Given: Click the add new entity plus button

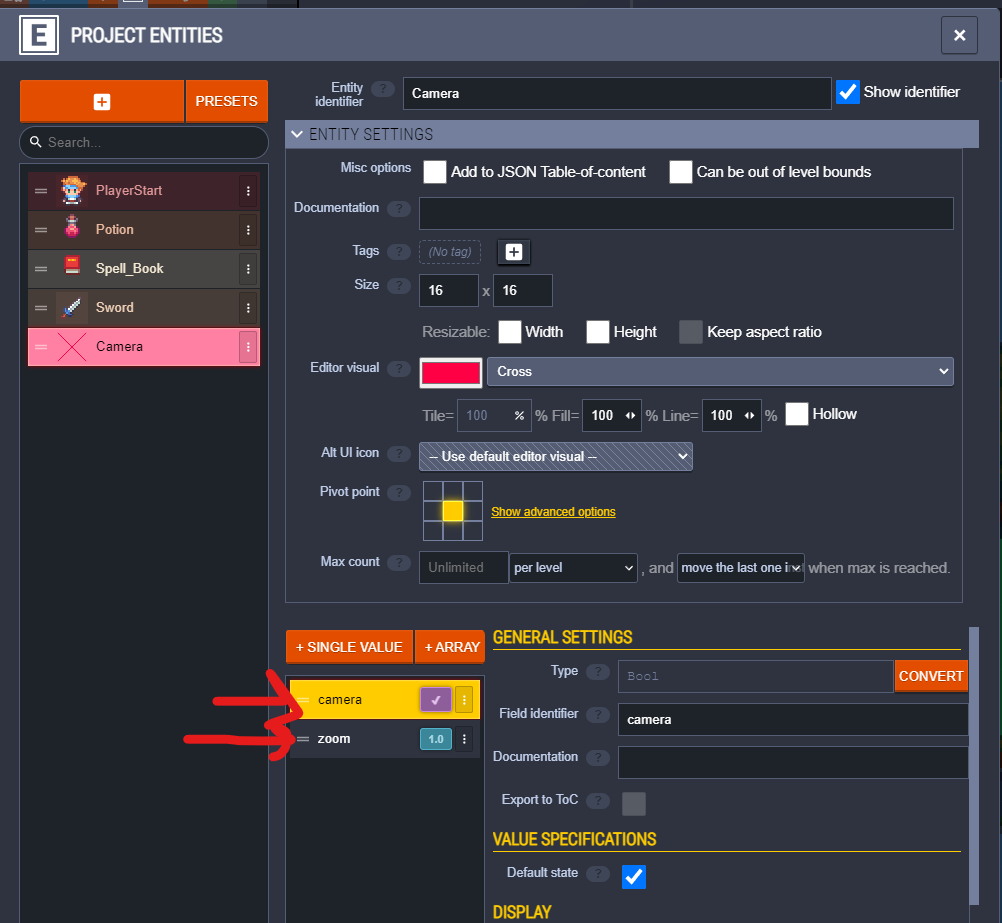Looking at the screenshot, I should [x=102, y=101].
